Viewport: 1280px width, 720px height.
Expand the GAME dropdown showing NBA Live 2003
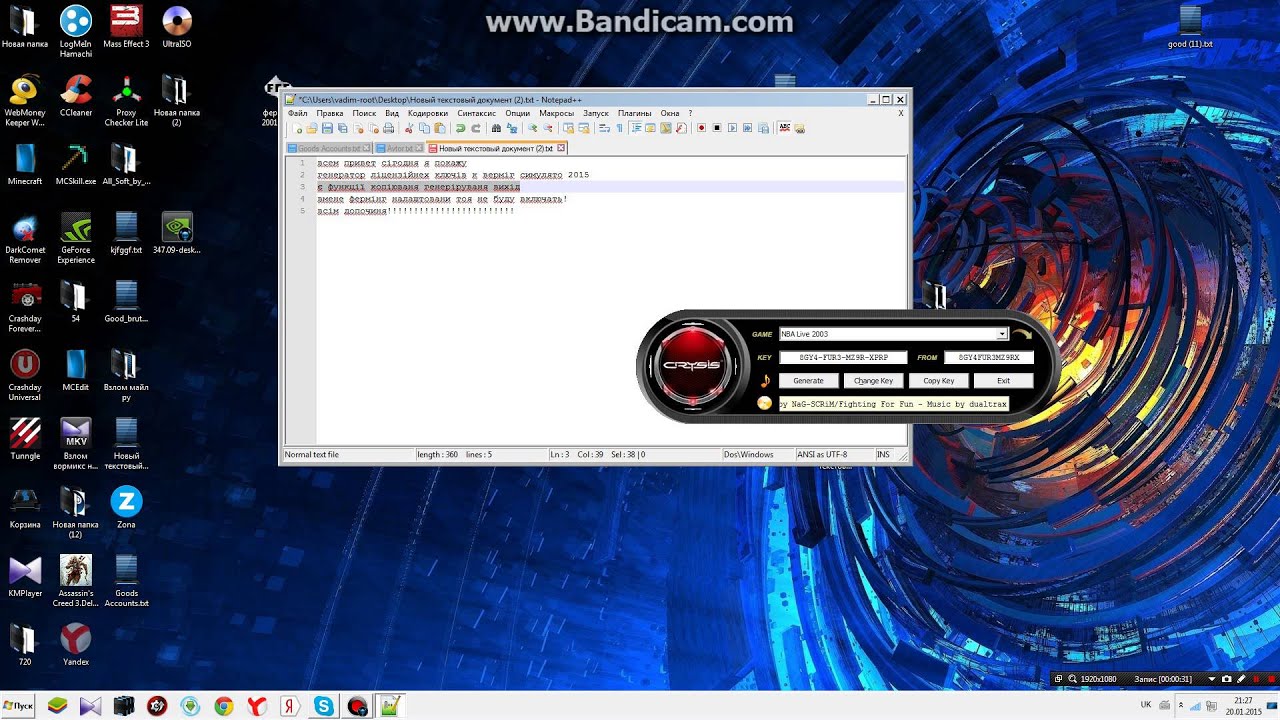point(1002,334)
